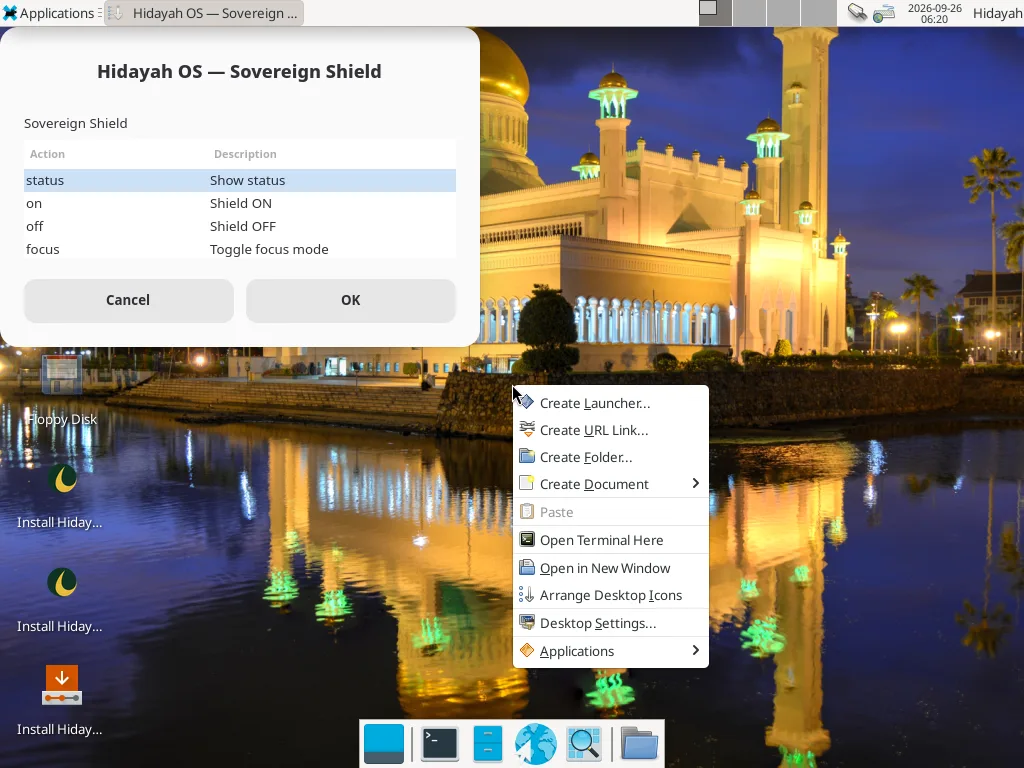Select the focus Toggle focus mode row
Screen dimensions: 1024x768
click(x=240, y=249)
